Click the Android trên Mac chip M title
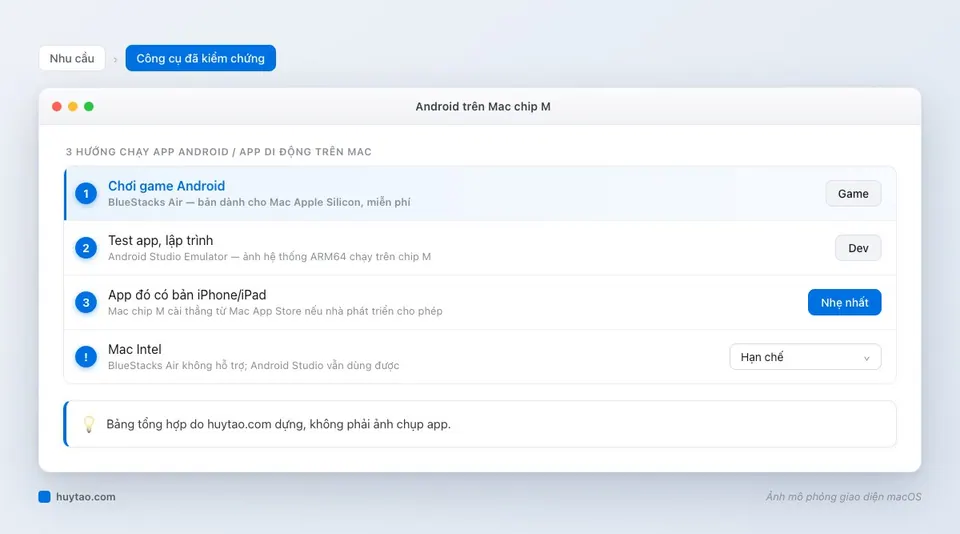This screenshot has width=960, height=534. 483,107
